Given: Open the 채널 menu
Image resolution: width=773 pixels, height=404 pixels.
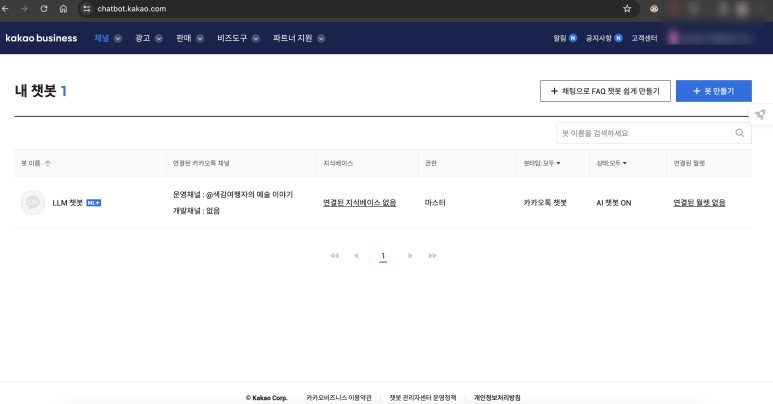Looking at the screenshot, I should pos(102,38).
